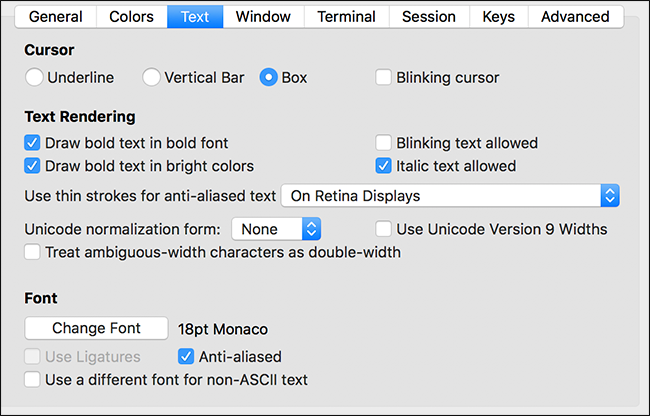The width and height of the screenshot is (650, 416).
Task: Select the Window tab
Action: (x=263, y=17)
